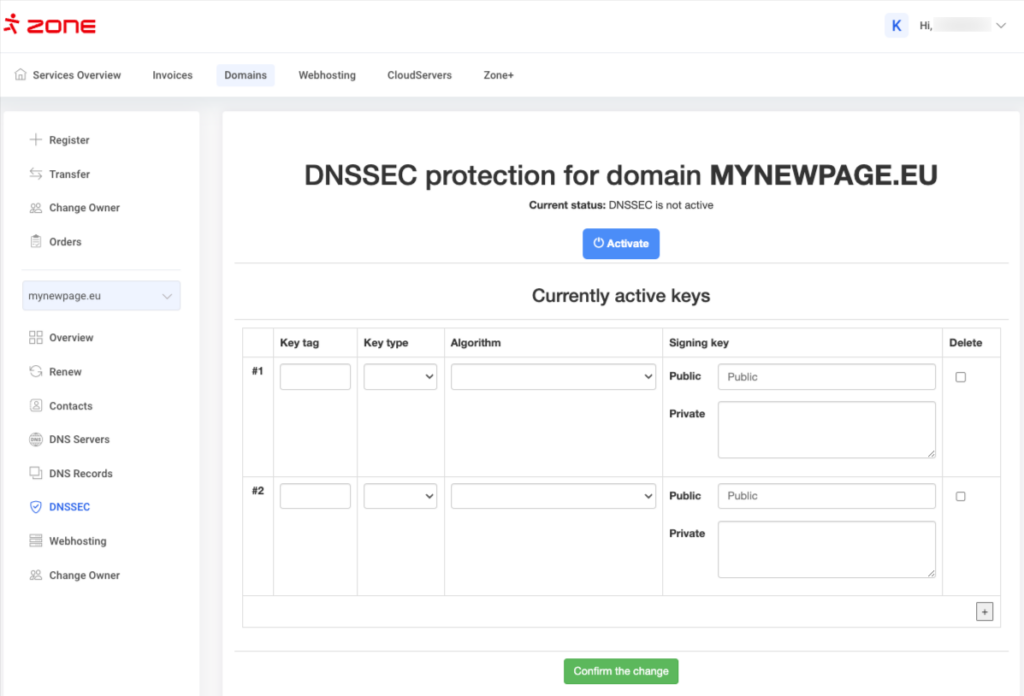Click the Transfer arrows icon
Screen dimensions: 1024x696
[36, 174]
